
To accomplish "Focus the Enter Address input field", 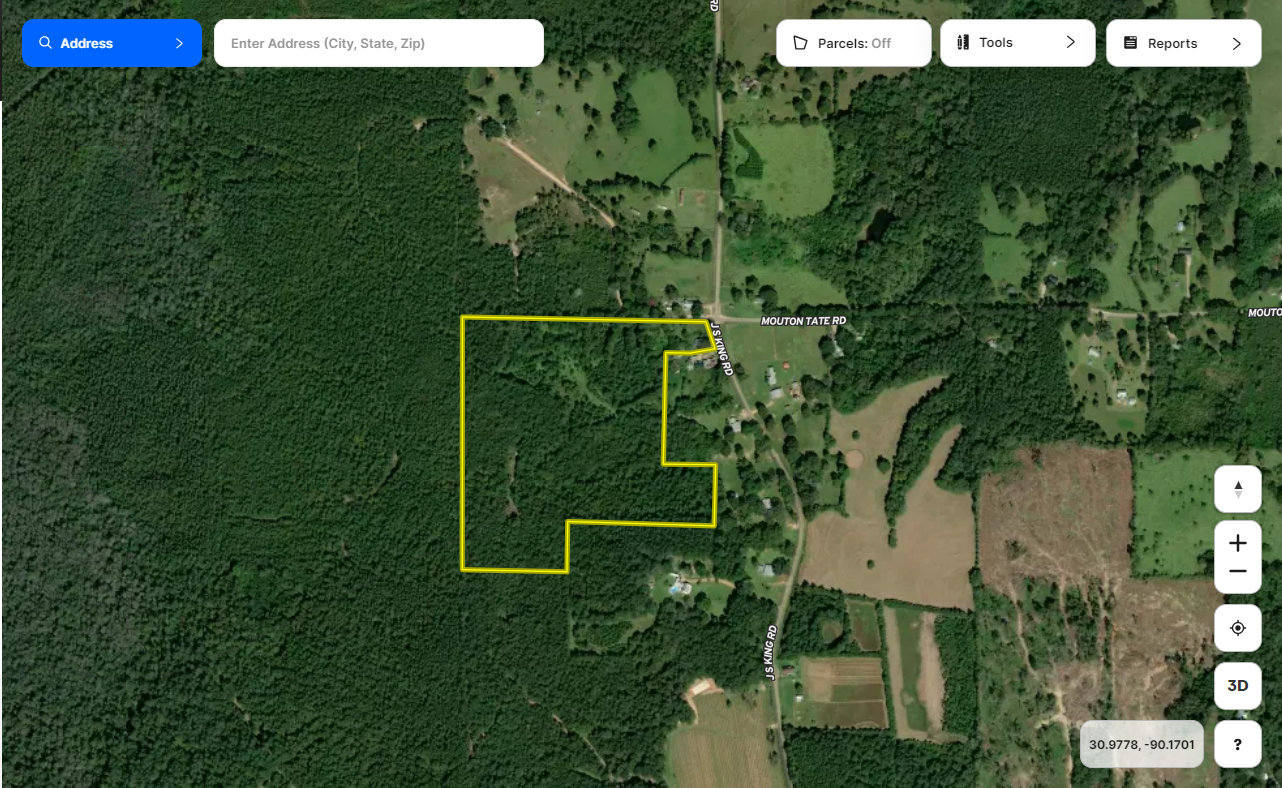I will (379, 43).
